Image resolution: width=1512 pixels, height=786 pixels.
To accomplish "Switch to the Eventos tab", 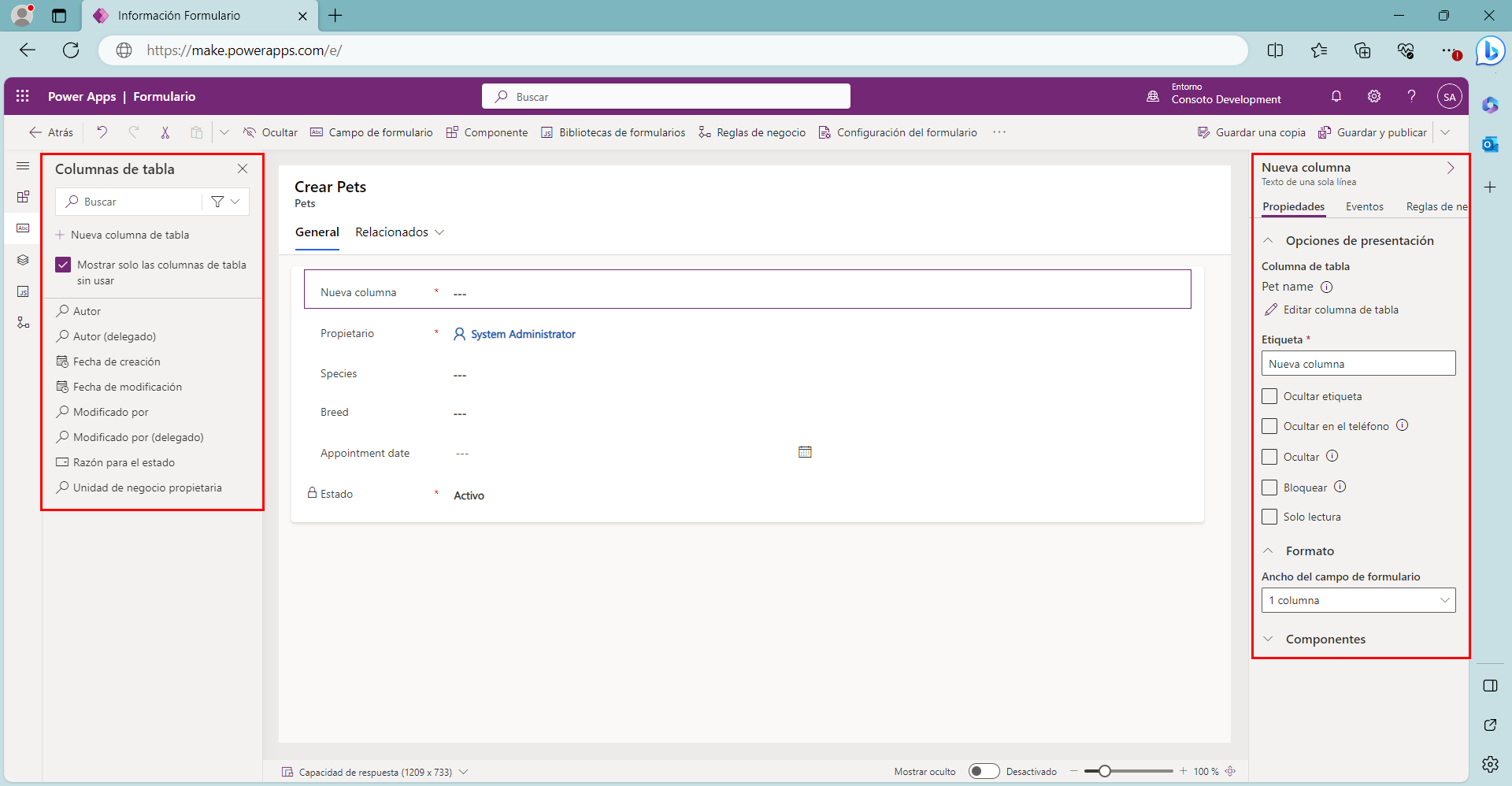I will (1365, 207).
